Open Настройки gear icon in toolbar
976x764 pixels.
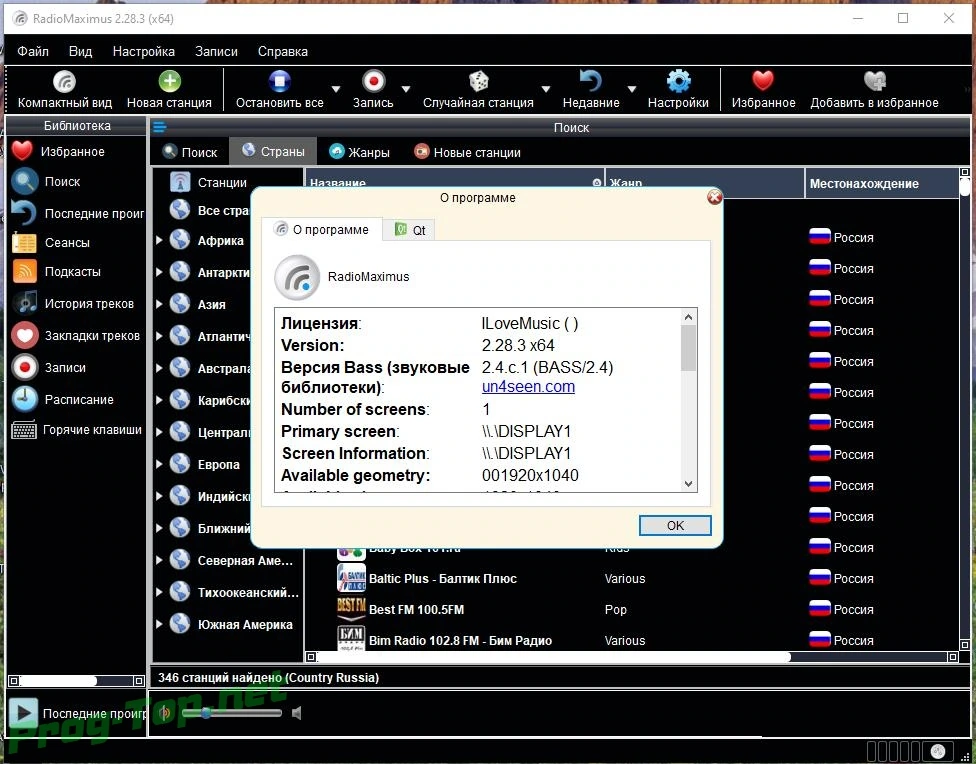678,90
